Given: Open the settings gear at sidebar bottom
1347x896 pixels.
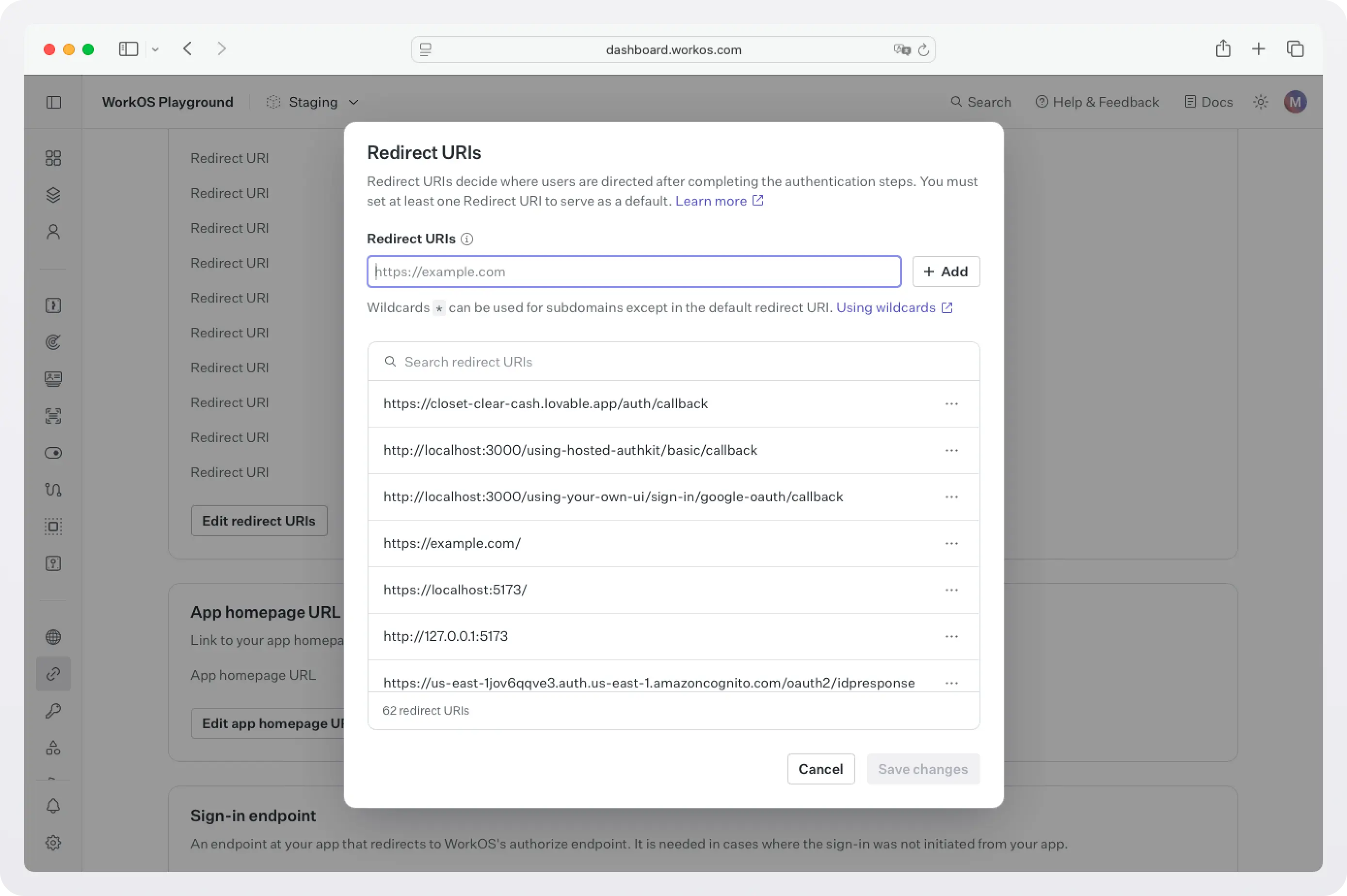Looking at the screenshot, I should point(53,842).
